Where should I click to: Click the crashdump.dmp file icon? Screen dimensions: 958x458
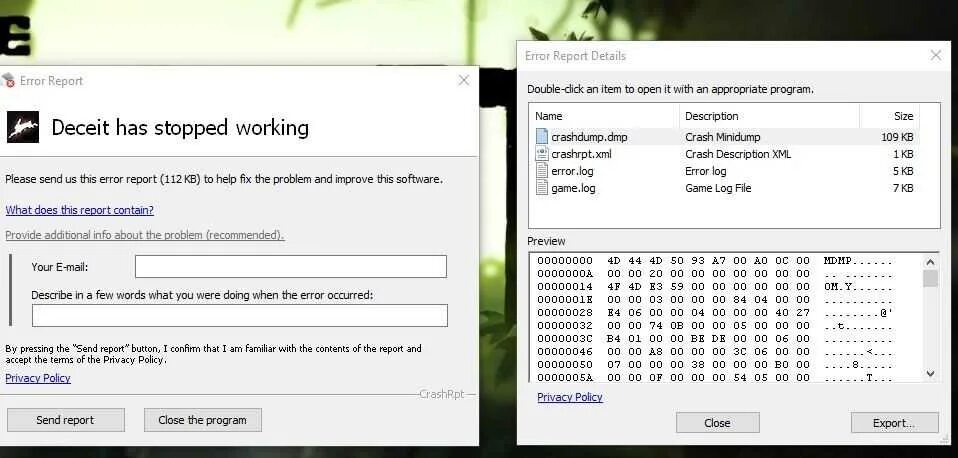[x=541, y=136]
